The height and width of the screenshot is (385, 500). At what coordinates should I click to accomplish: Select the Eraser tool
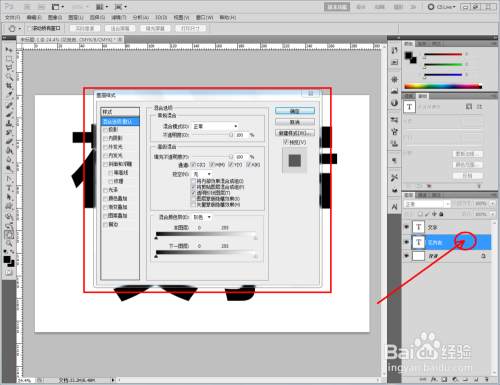(x=9, y=142)
